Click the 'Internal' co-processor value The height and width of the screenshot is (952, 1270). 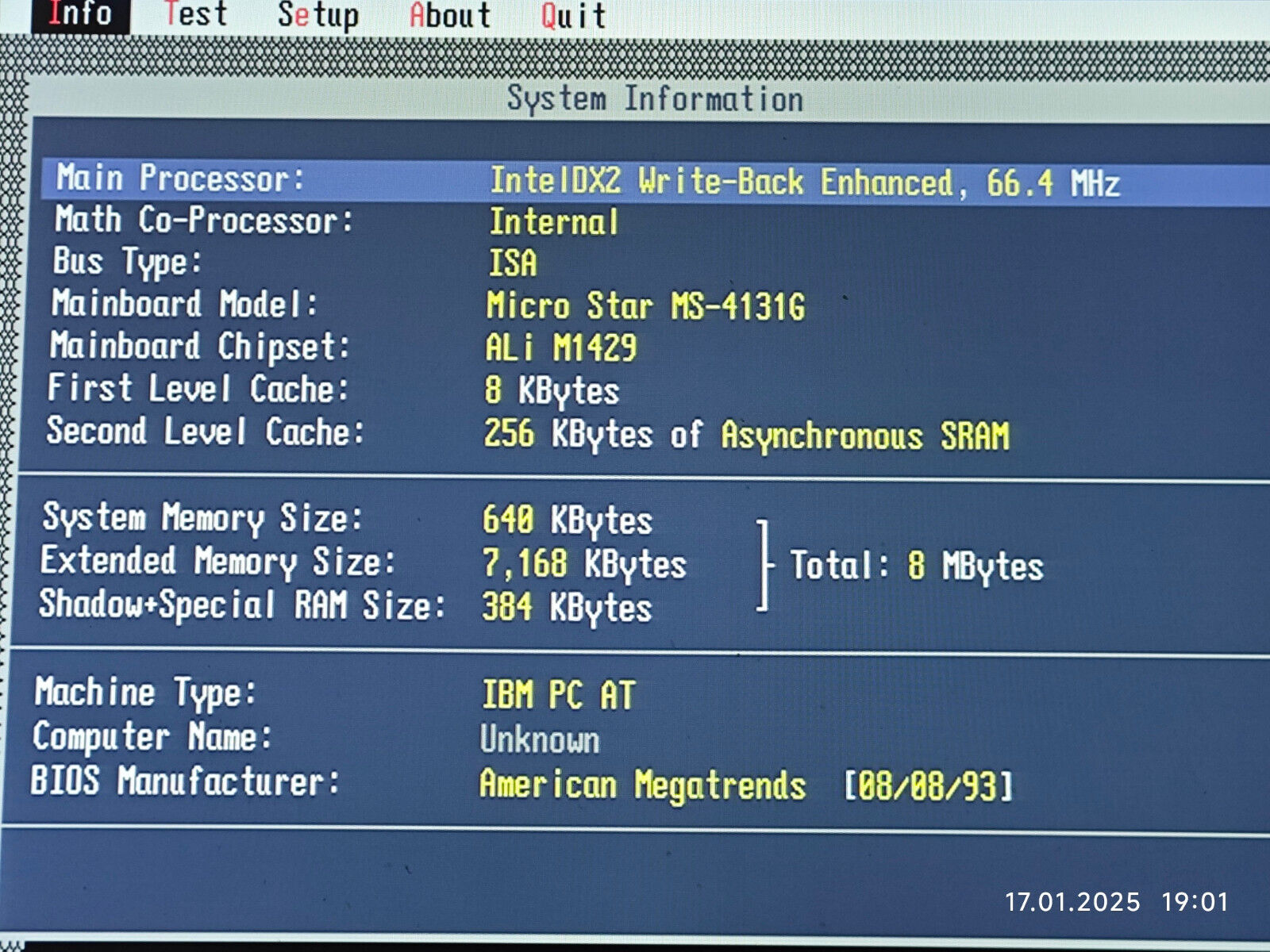coord(554,222)
